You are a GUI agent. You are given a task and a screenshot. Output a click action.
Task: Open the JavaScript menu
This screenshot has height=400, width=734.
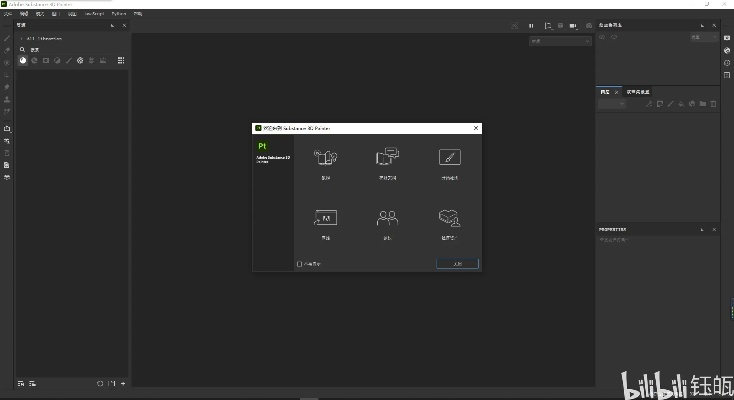tap(94, 14)
